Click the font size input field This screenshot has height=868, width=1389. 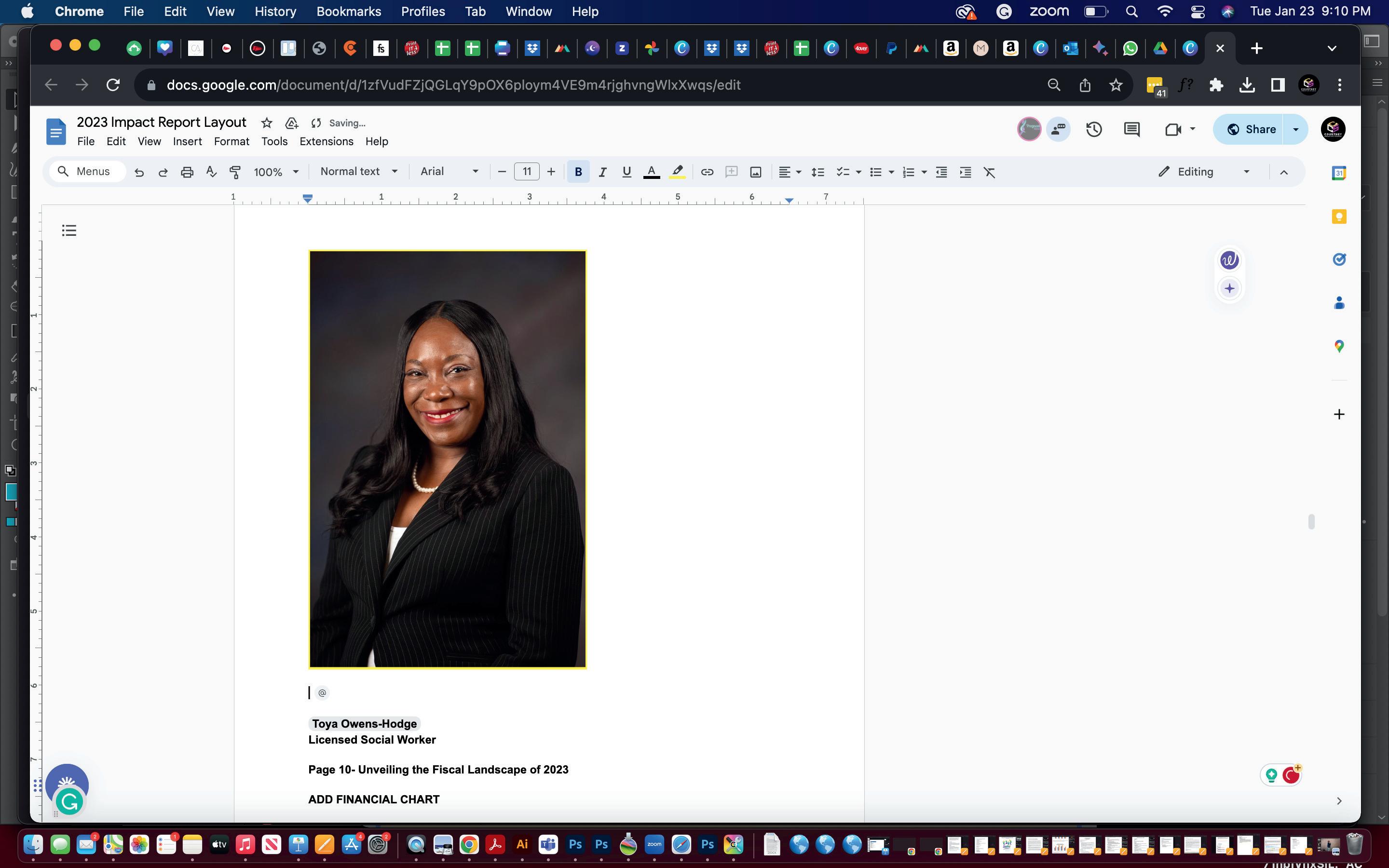coord(526,172)
